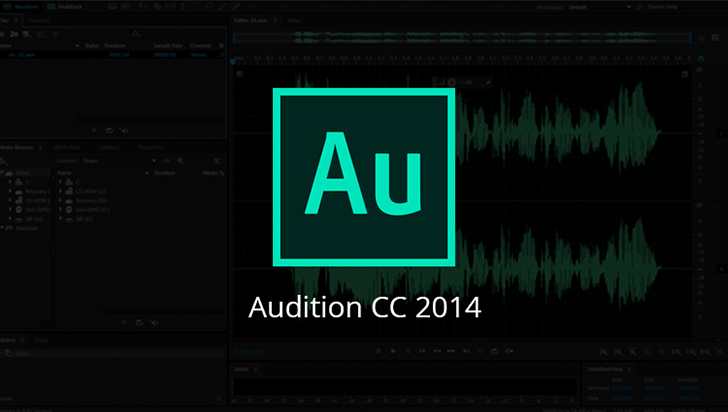Image resolution: width=728 pixels, height=412 pixels.
Task: Click New File icon in Files panel
Action: (x=26, y=34)
